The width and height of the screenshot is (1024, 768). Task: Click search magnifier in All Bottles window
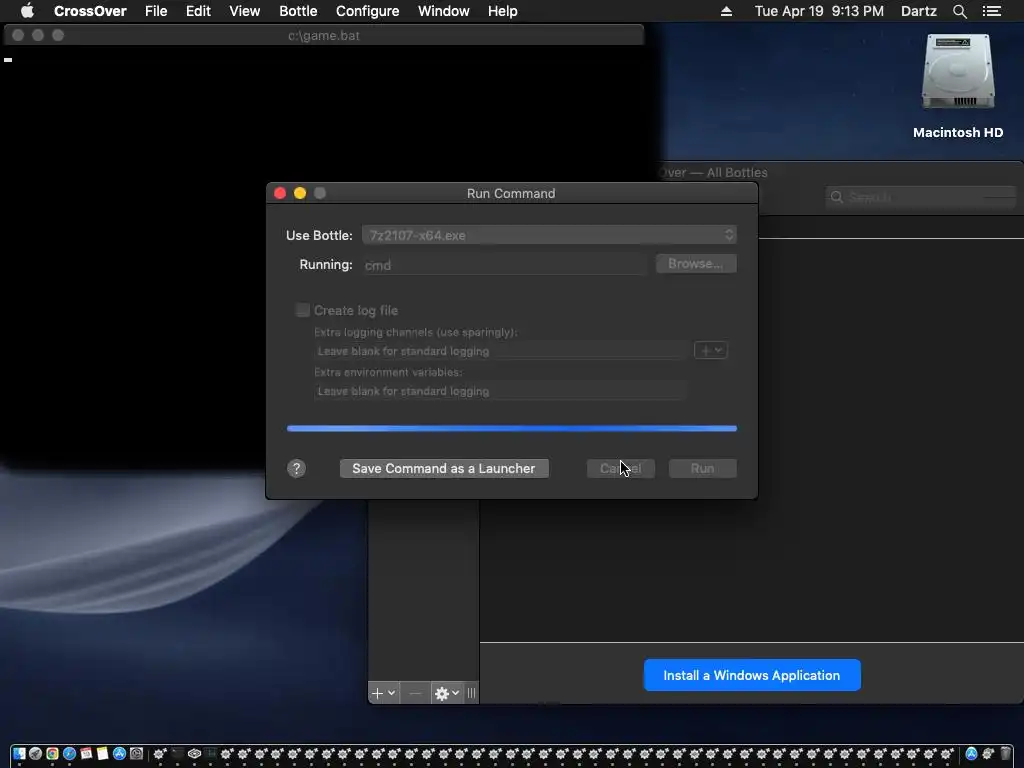point(837,197)
